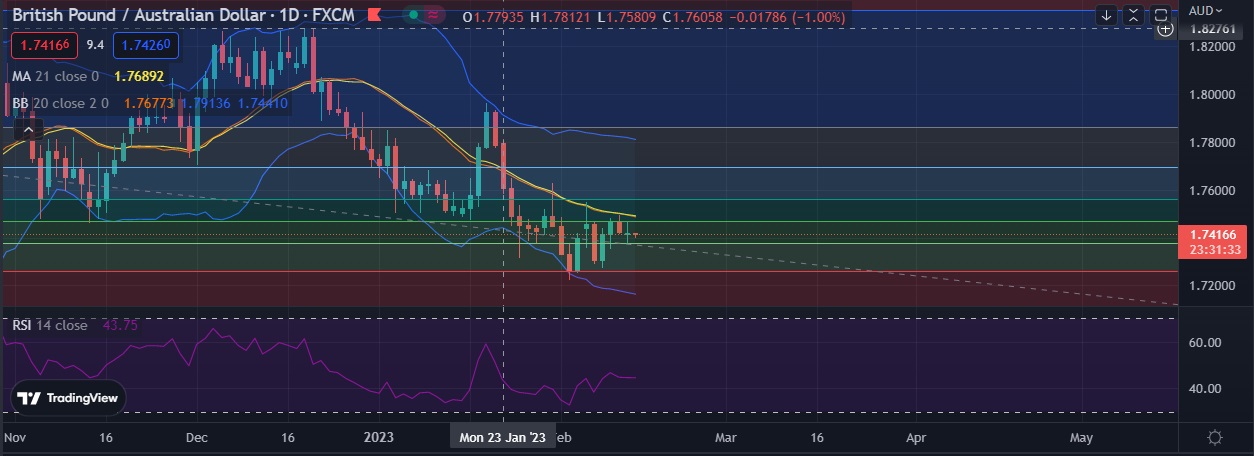This screenshot has width=1254, height=456.
Task: Maximize the chart pane
Action: point(1160,15)
